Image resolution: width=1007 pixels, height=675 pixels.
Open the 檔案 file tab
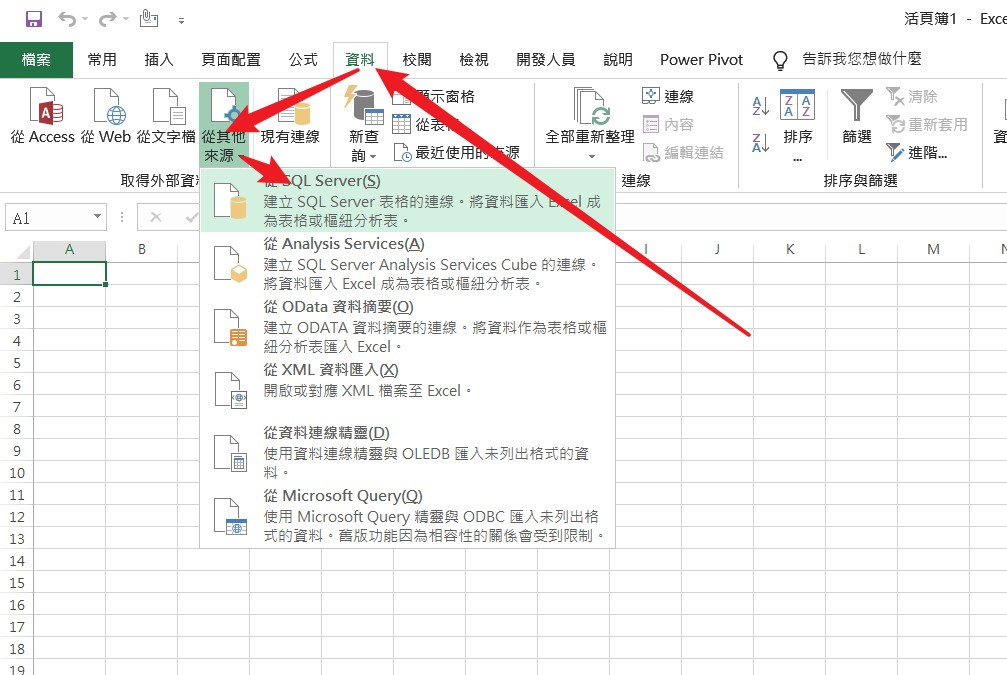(x=36, y=60)
